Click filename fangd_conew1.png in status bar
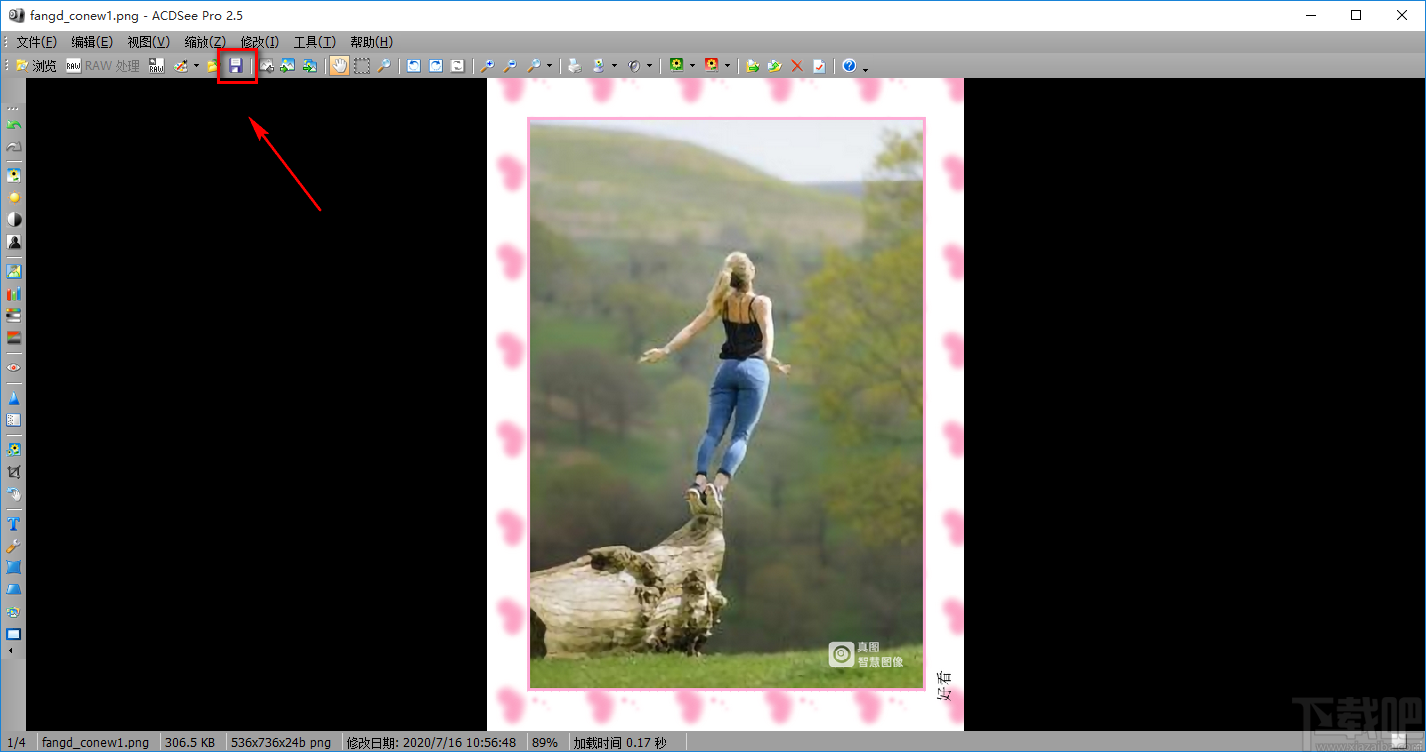The width and height of the screenshot is (1426, 752). (95, 743)
